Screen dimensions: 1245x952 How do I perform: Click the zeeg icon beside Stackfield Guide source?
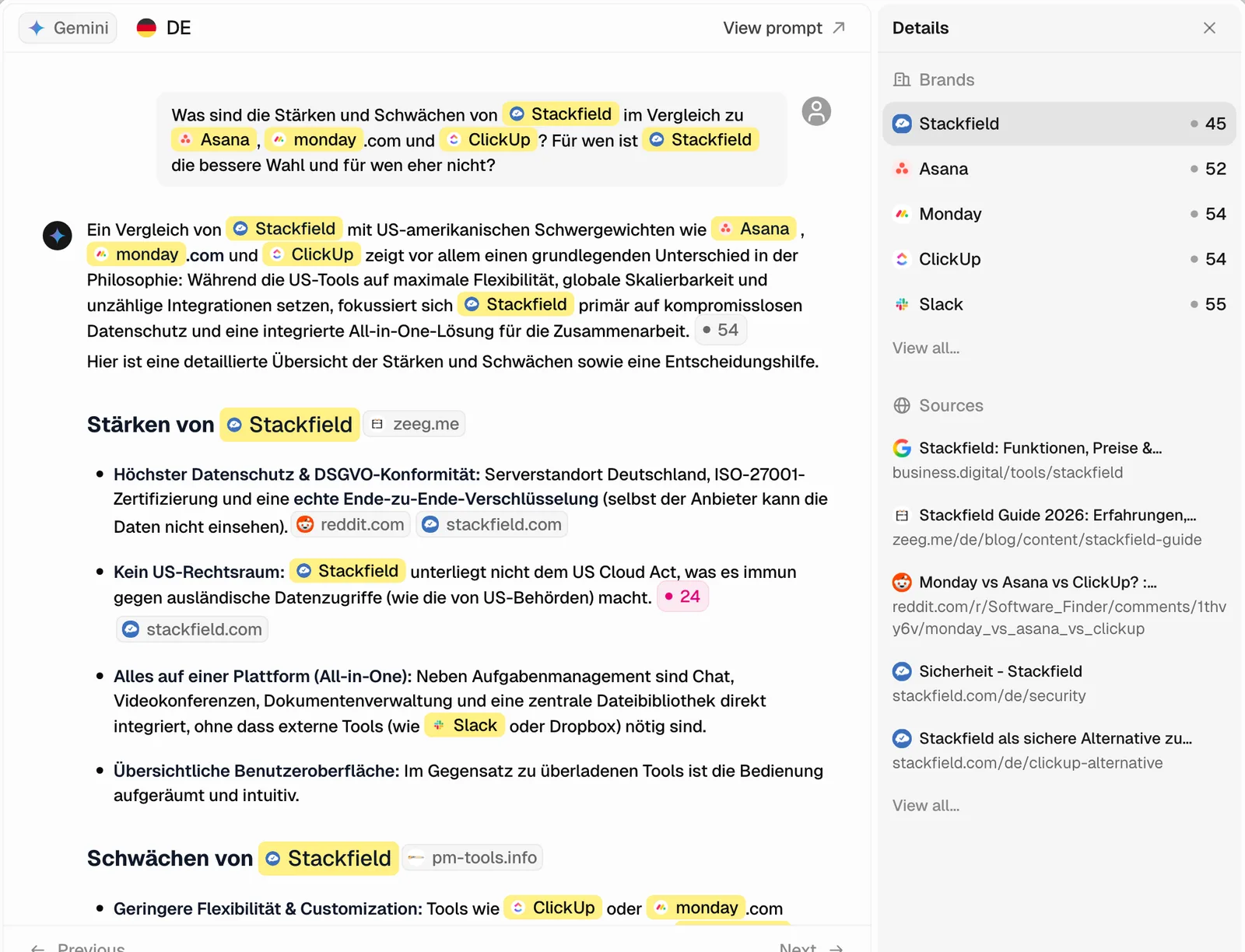tap(902, 515)
